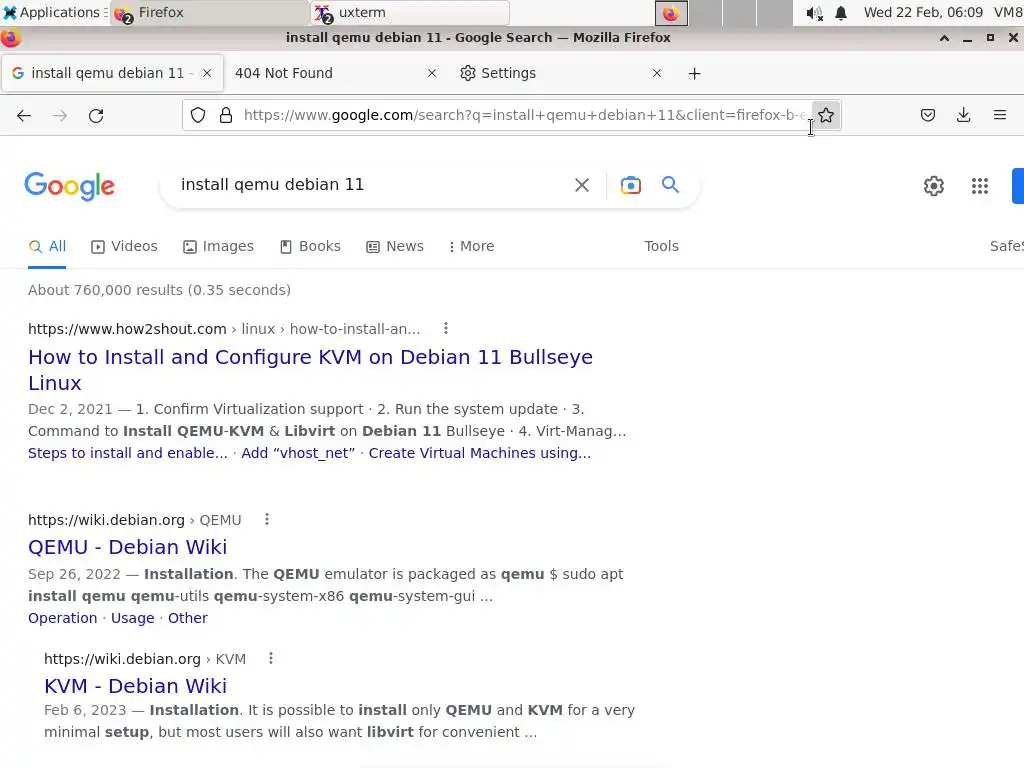The image size is (1024, 768).
Task: Open the Other sitelink
Action: click(x=187, y=618)
